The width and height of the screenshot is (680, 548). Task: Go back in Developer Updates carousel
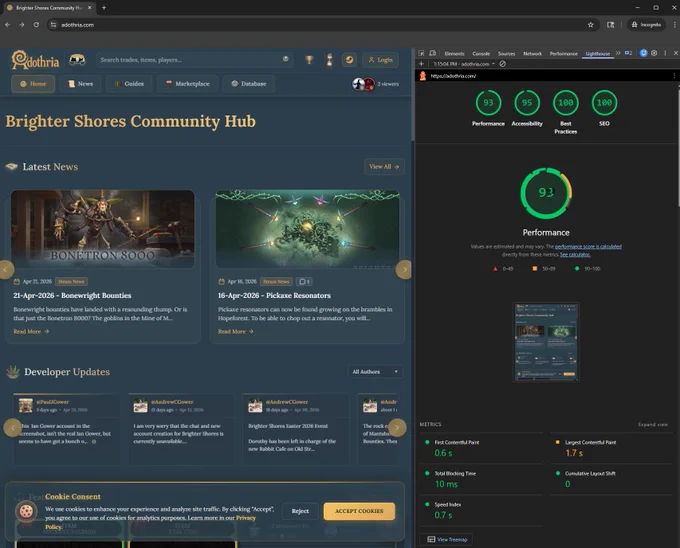[x=13, y=428]
